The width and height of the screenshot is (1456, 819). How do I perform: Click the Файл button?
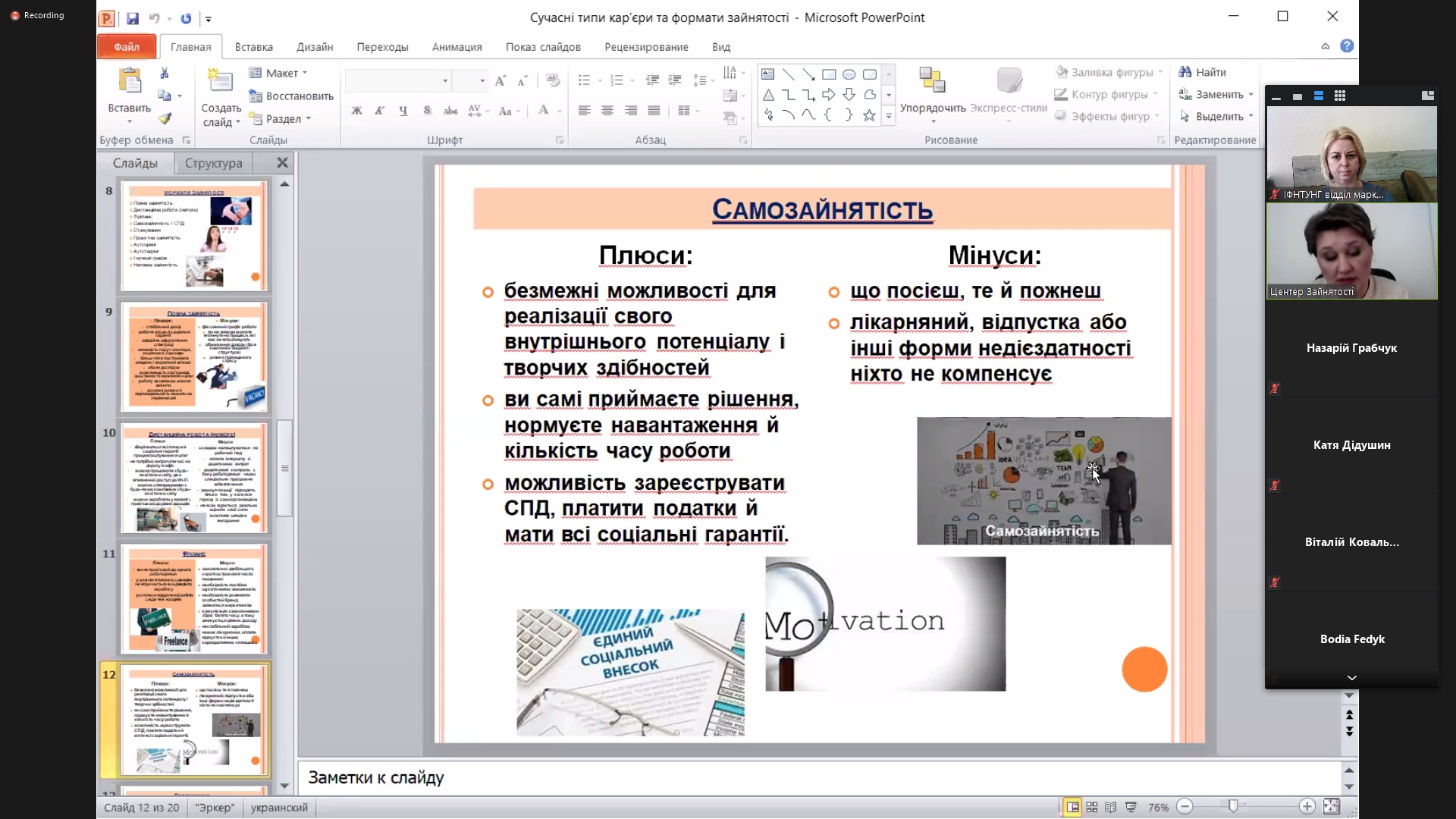[127, 47]
